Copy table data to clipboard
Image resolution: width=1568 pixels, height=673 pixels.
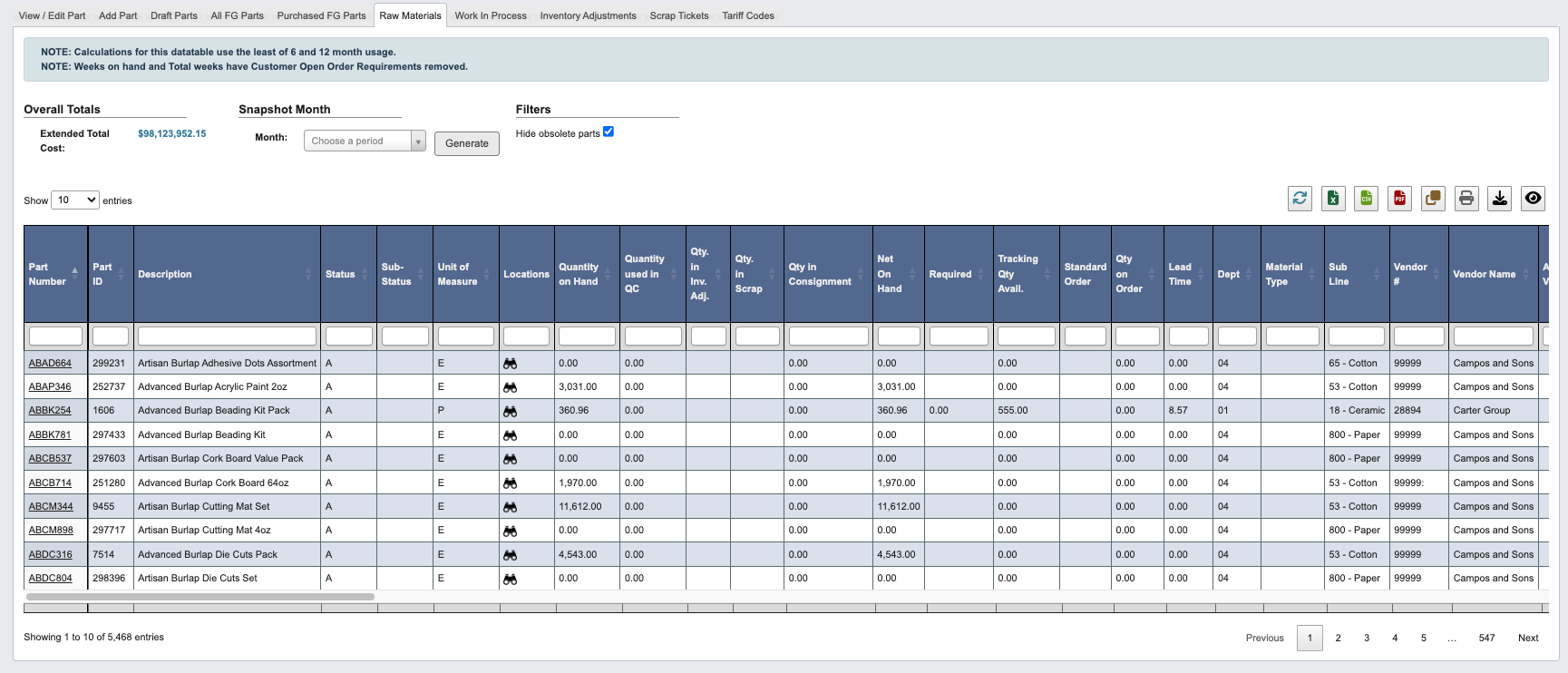(x=1433, y=198)
